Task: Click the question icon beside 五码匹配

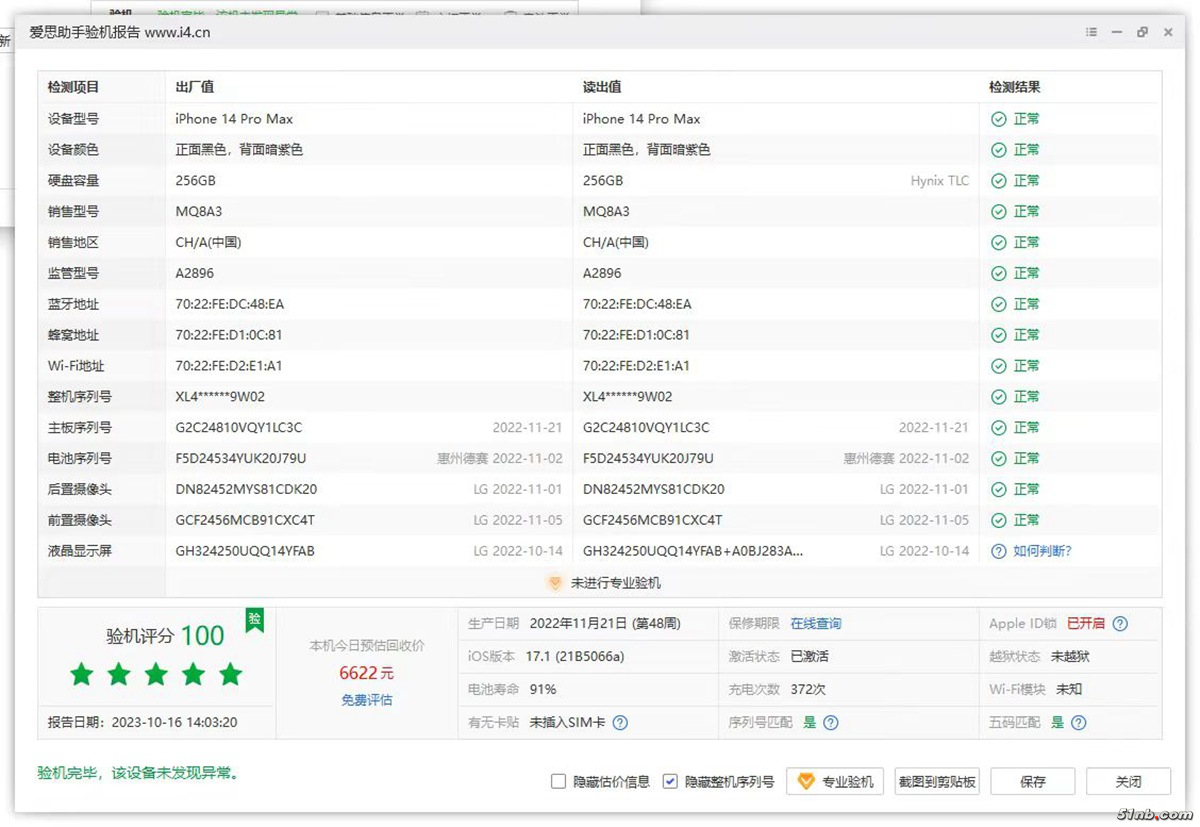Action: click(x=1078, y=723)
